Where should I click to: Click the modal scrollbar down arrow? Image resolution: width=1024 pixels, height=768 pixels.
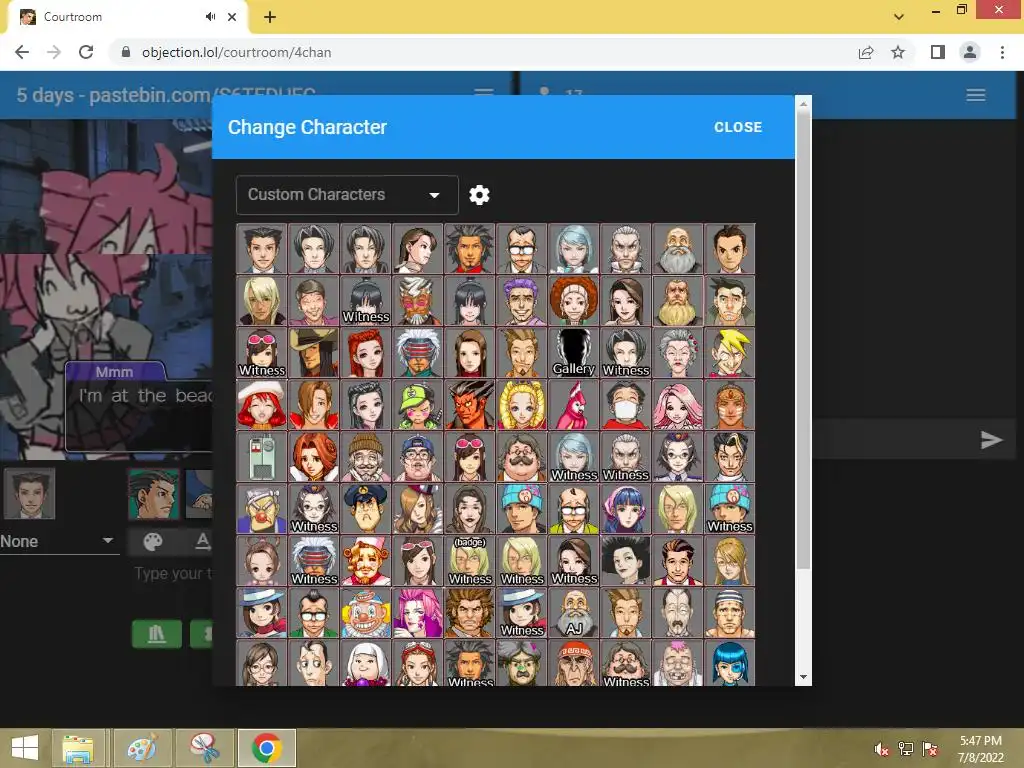tap(803, 677)
